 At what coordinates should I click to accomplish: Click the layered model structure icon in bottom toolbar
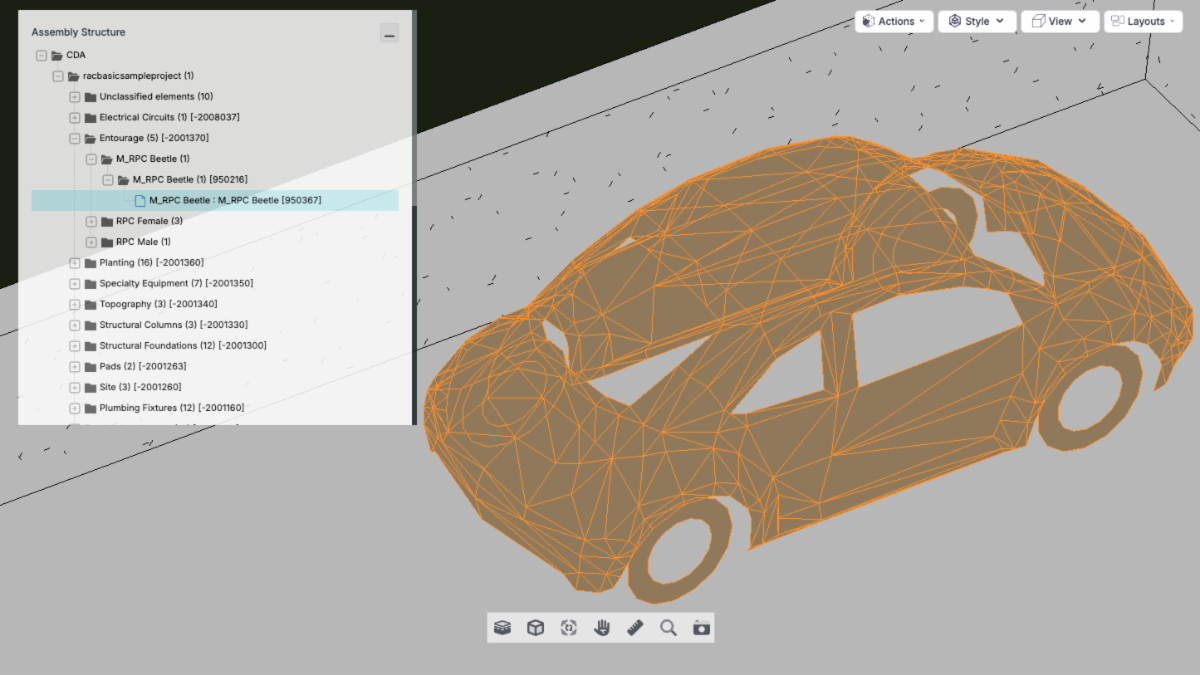pyautogui.click(x=503, y=628)
